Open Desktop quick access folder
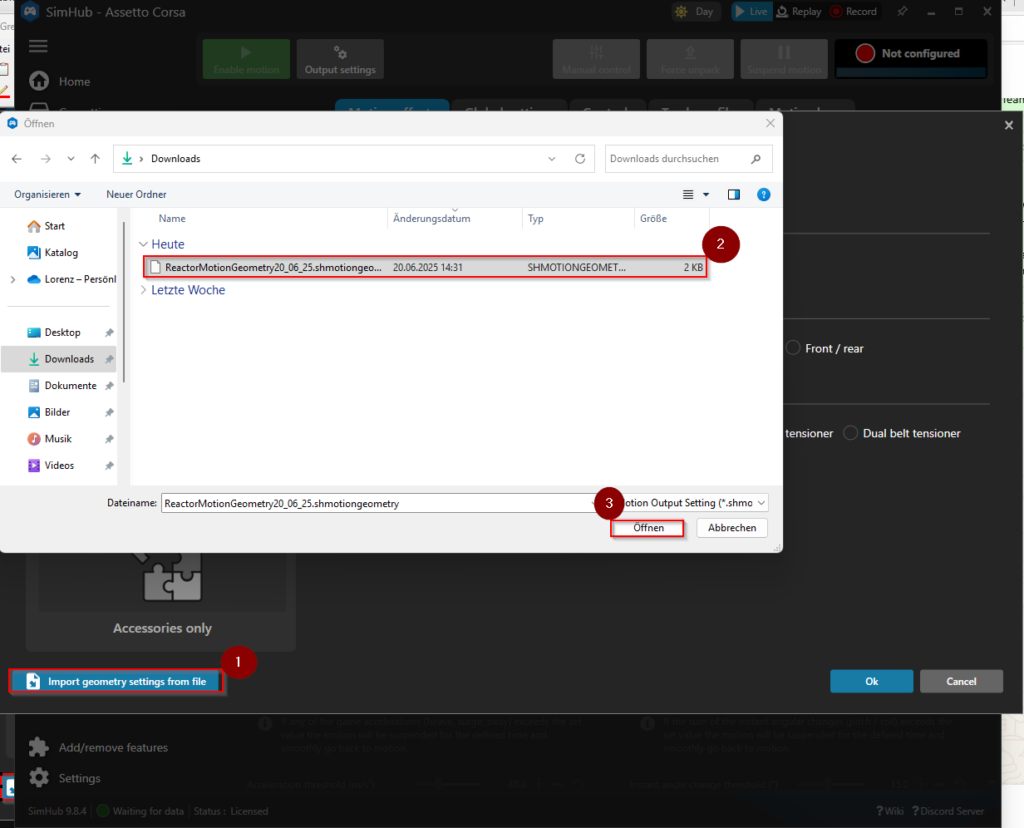This screenshot has width=1024, height=828. (x=54, y=332)
